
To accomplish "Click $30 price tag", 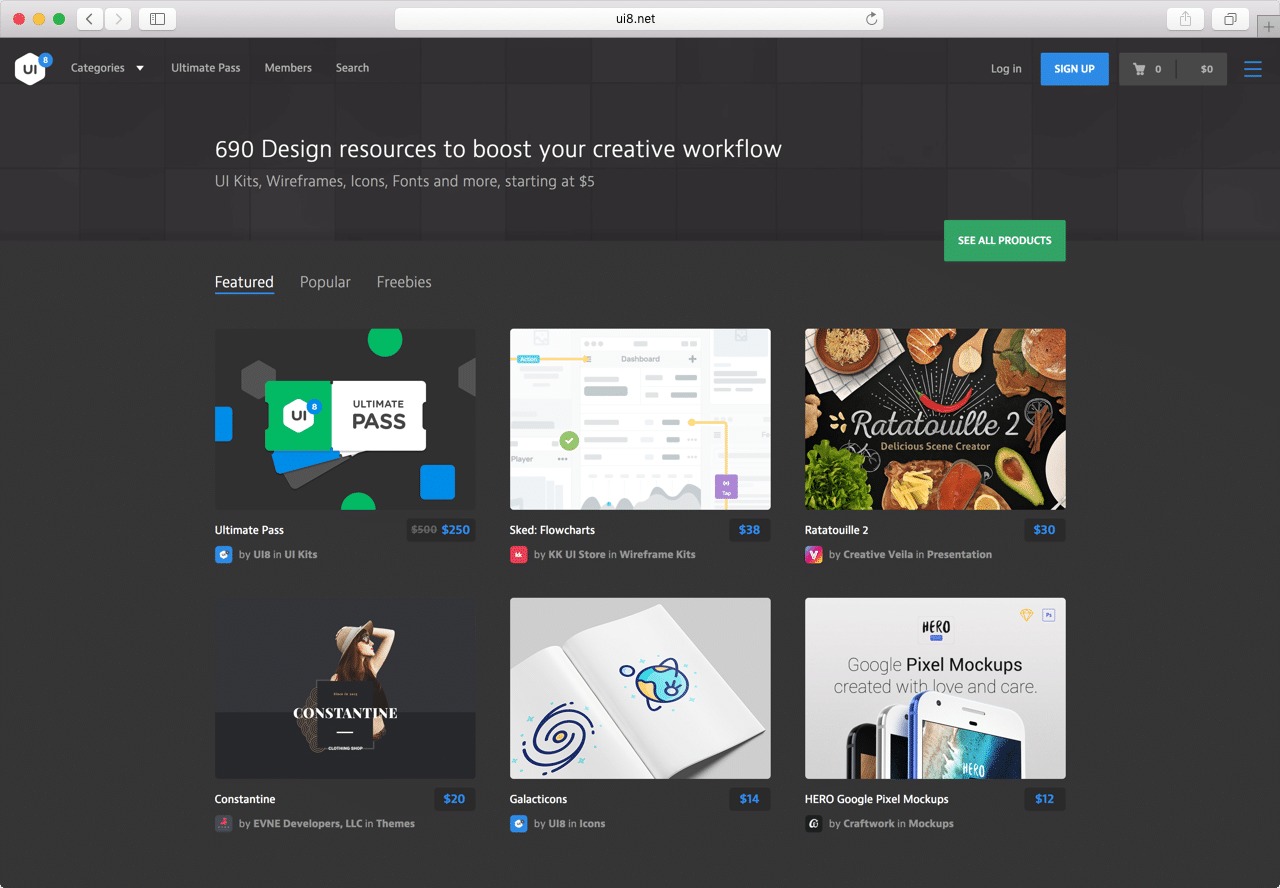I will (x=1044, y=530).
